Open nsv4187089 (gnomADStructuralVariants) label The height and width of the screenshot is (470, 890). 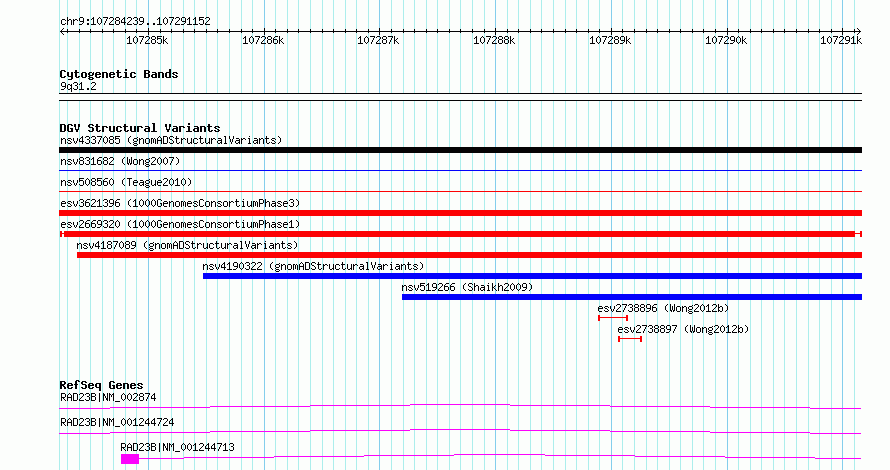click(x=187, y=245)
